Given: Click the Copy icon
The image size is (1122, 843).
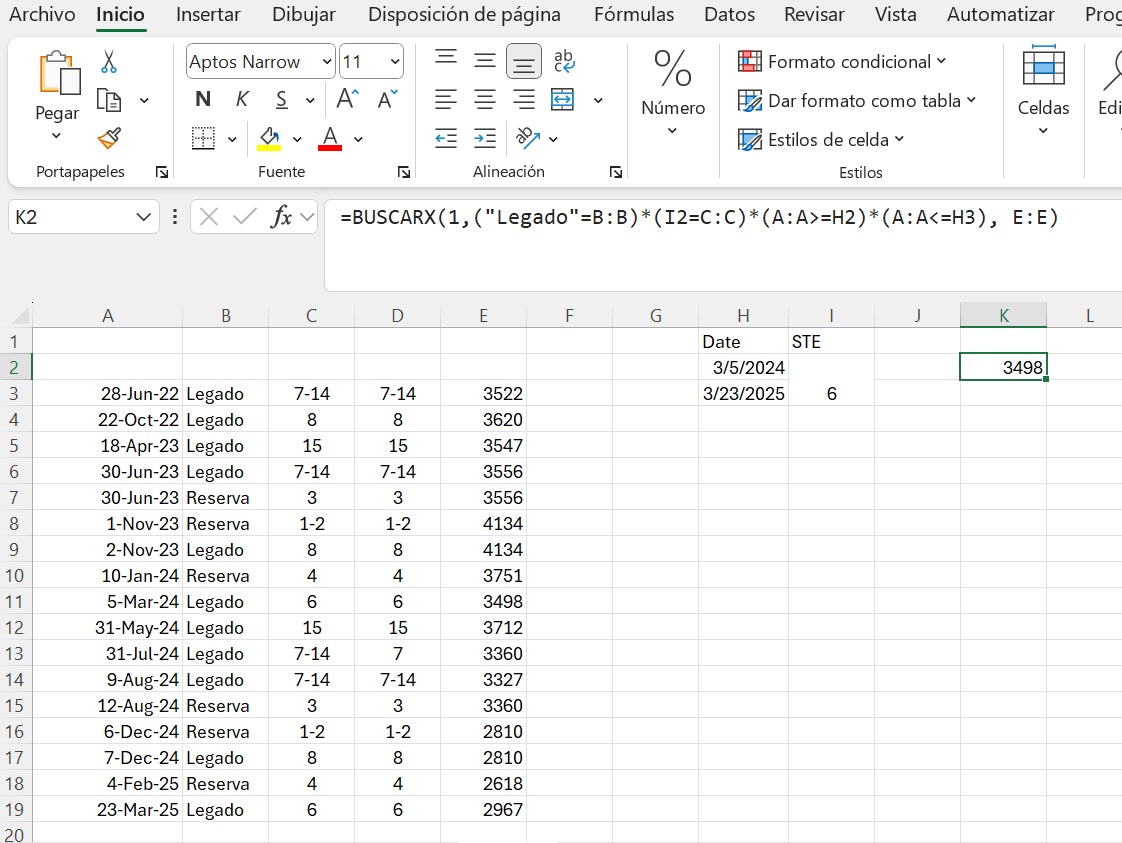Looking at the screenshot, I should (109, 100).
